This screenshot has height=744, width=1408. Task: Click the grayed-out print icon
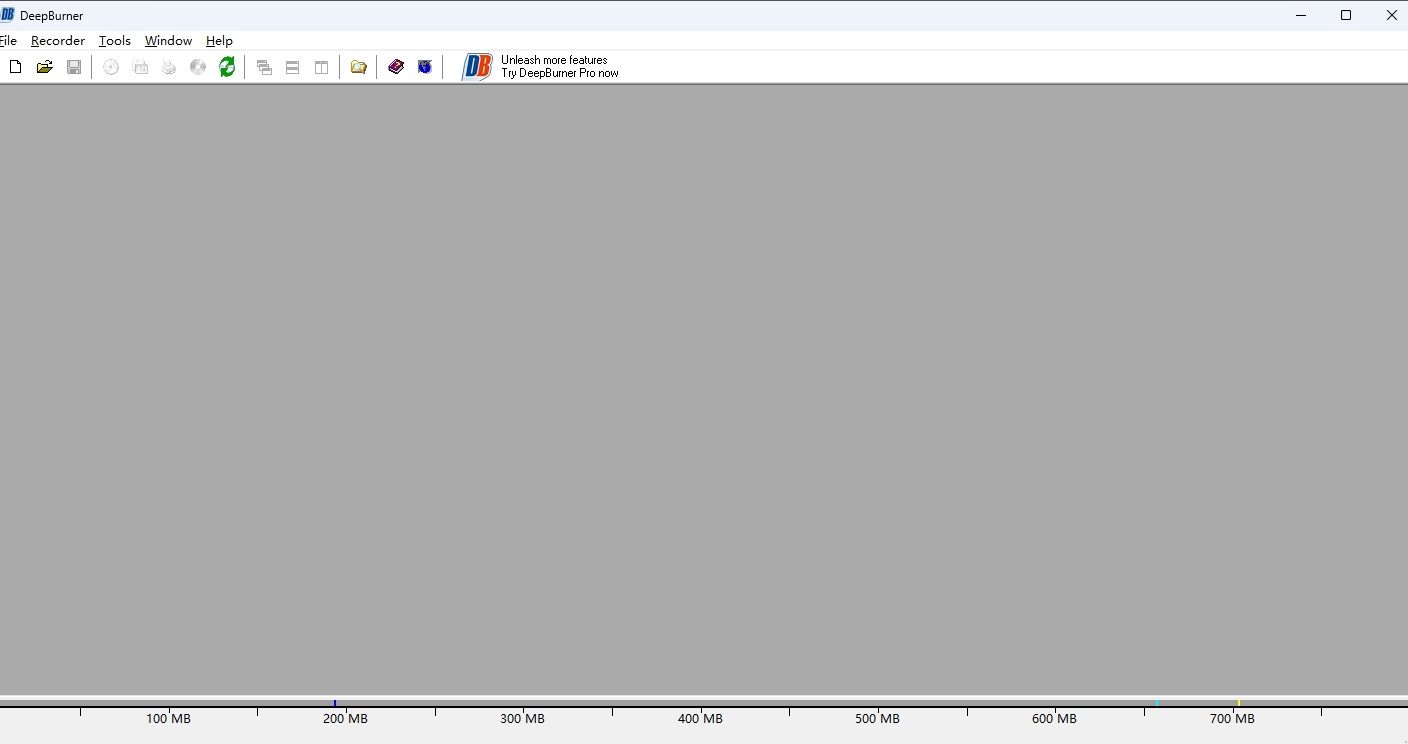[169, 67]
